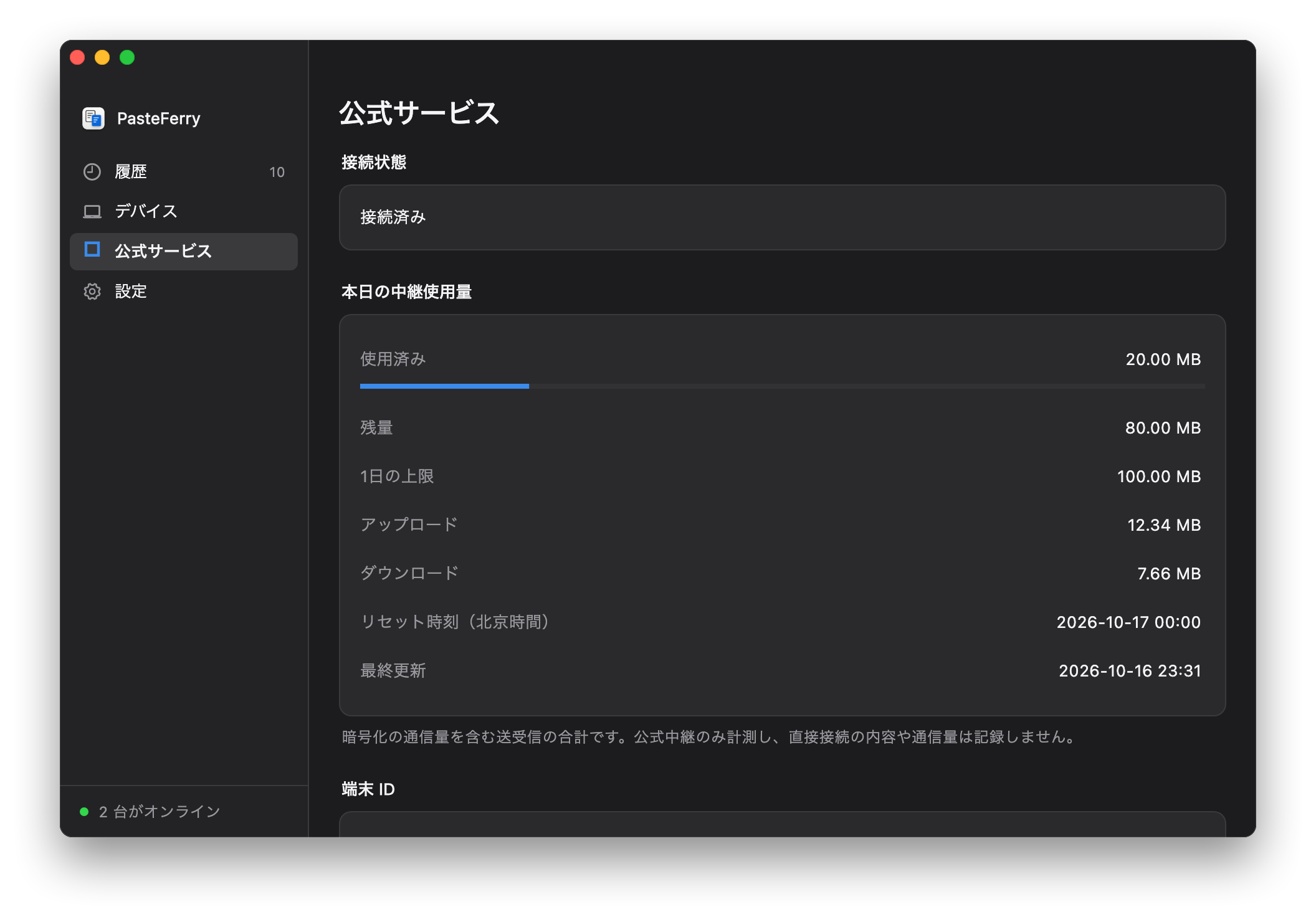Open 設定 settings in sidebar
The width and height of the screenshot is (1316, 917).
(184, 292)
